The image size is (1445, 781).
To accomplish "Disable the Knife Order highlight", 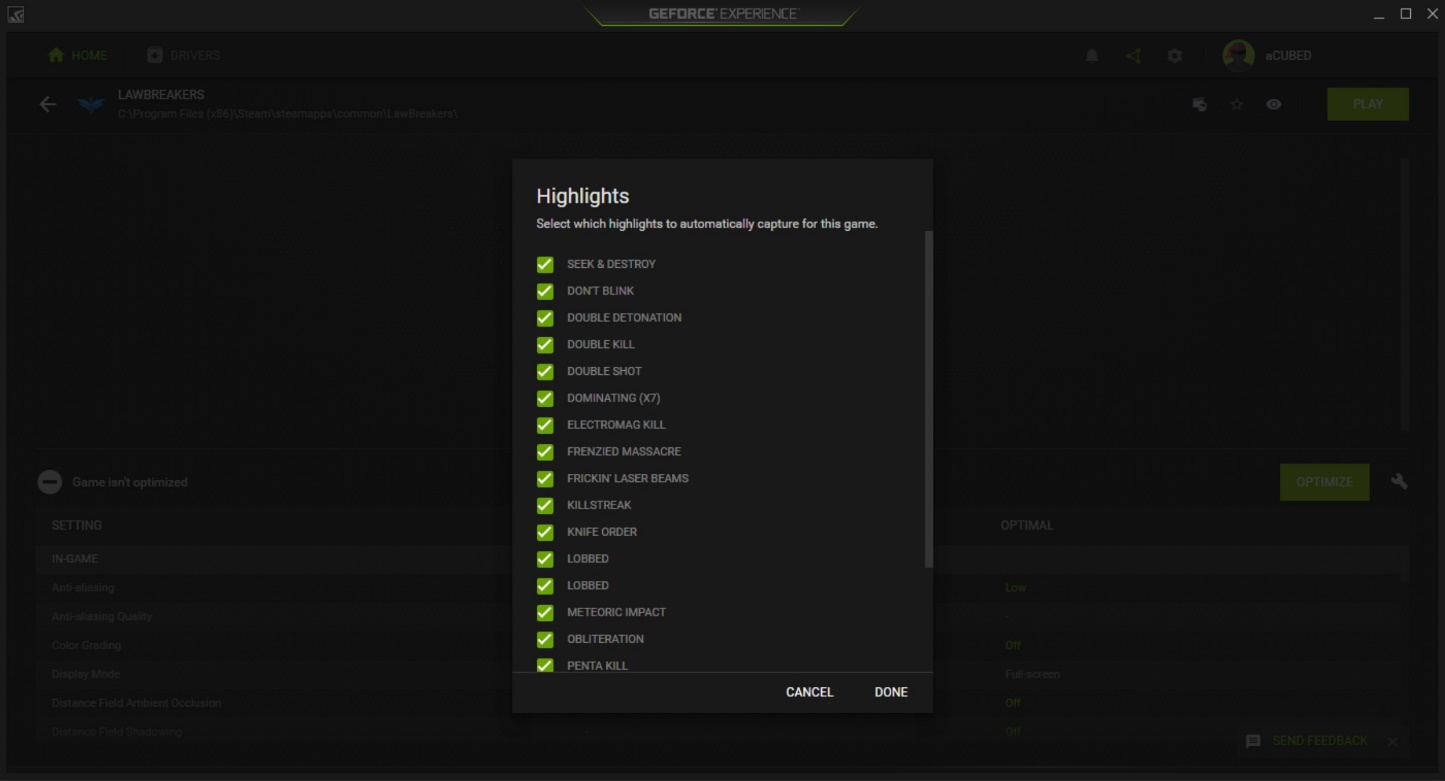I will (545, 532).
